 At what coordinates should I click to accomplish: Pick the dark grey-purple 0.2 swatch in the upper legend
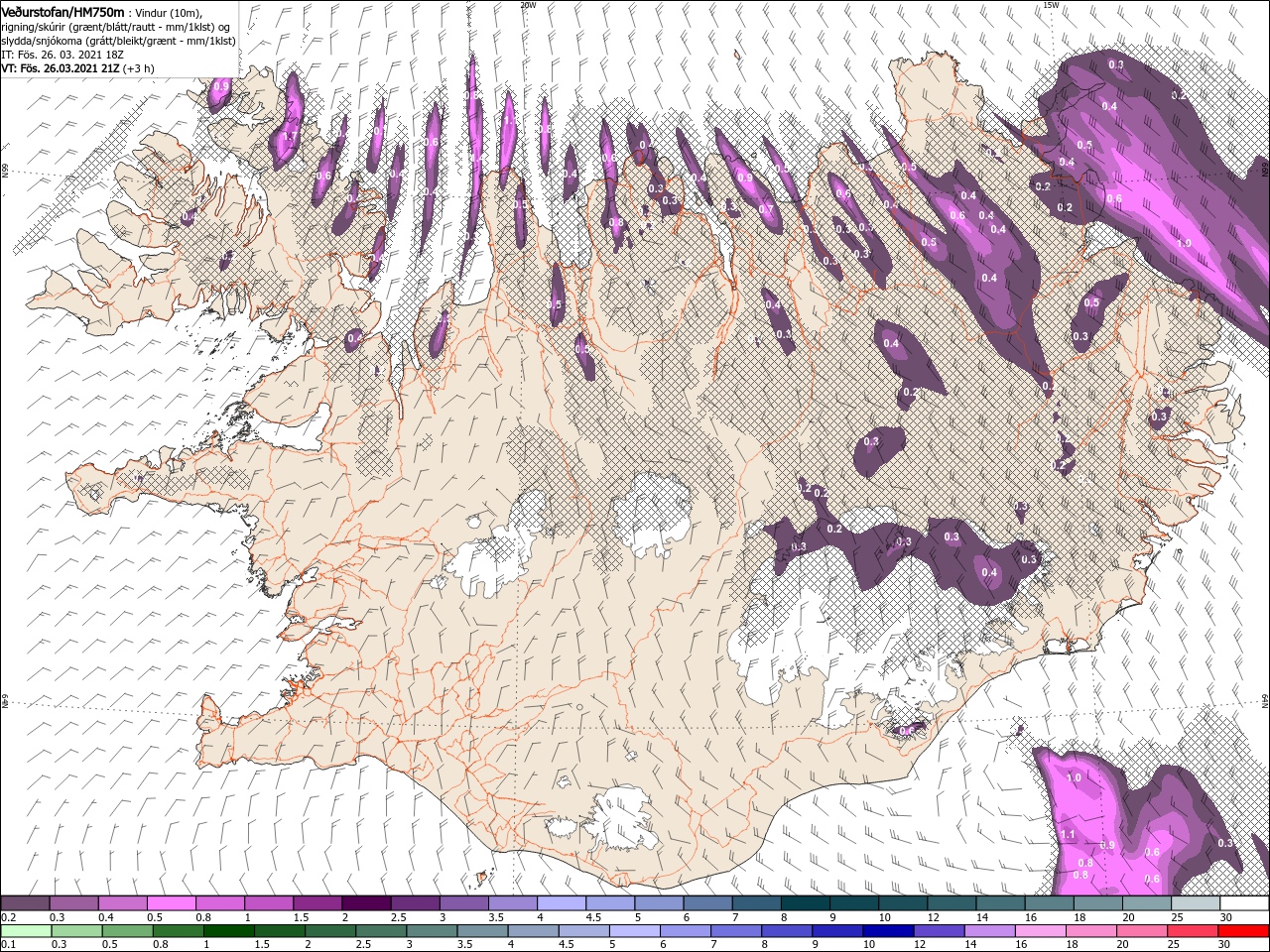pos(25,903)
